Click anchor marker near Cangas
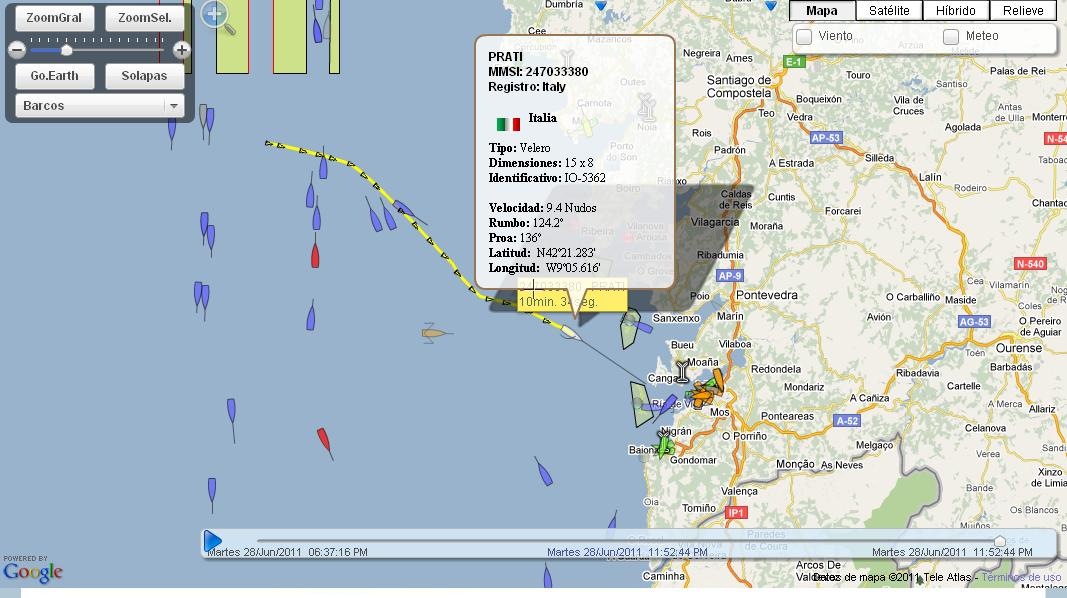 682,371
